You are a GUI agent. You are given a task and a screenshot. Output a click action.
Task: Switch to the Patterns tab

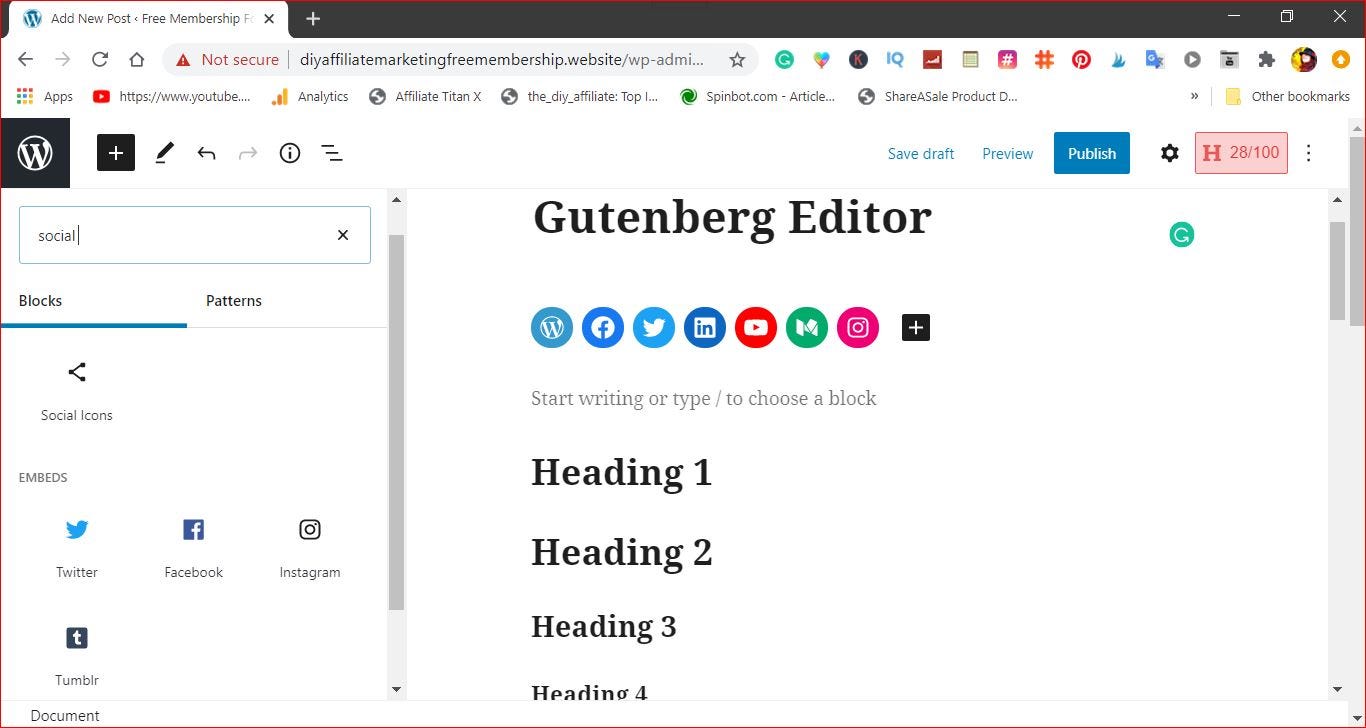pos(234,301)
